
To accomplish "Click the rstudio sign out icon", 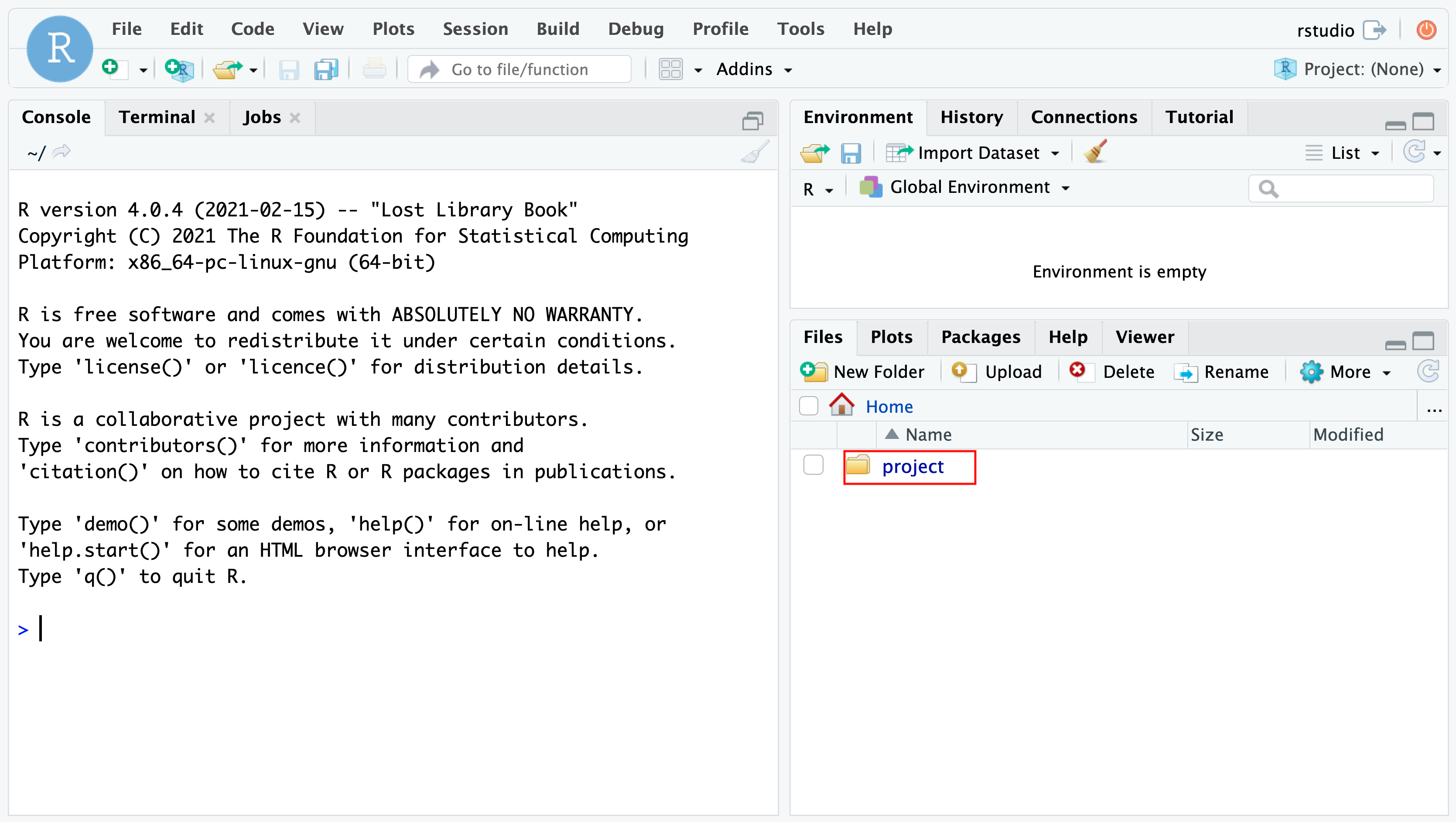I will pos(1374,29).
